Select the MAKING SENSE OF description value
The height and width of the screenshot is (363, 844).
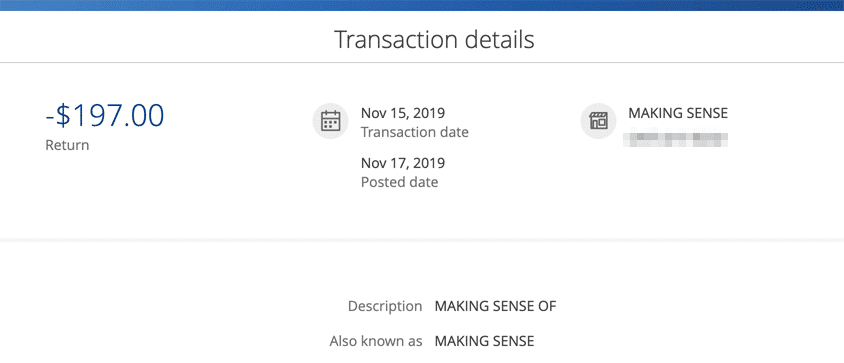point(495,306)
